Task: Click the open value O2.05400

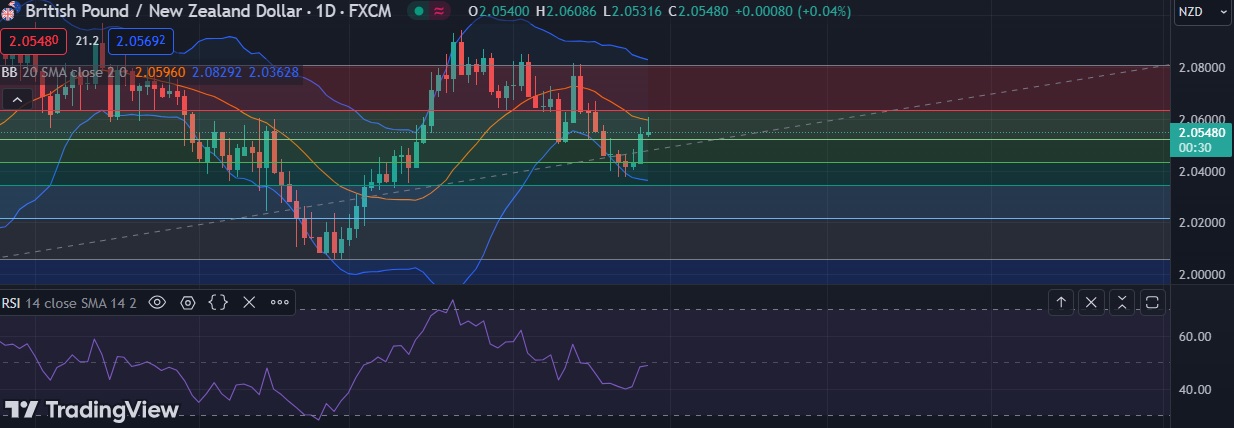Action: pyautogui.click(x=499, y=11)
